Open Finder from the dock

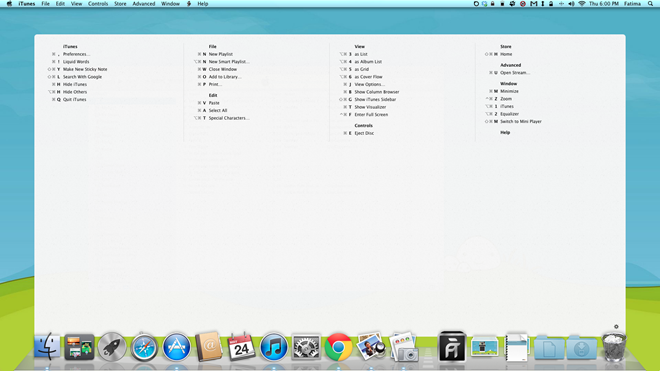click(x=47, y=347)
